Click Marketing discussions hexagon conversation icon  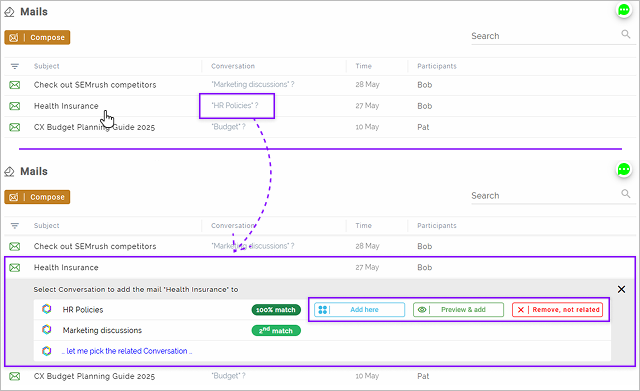(47, 329)
